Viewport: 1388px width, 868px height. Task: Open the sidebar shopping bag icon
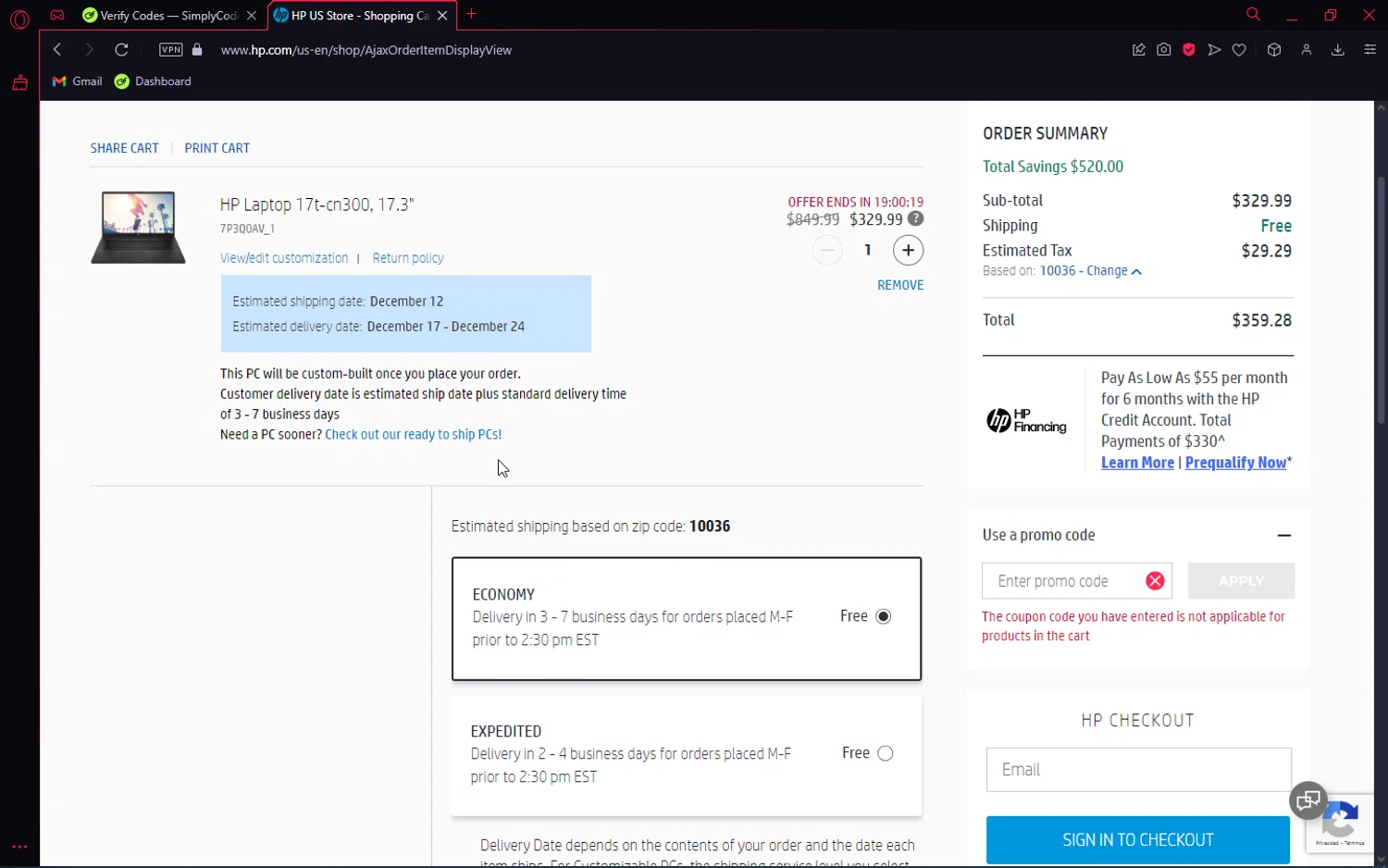(x=19, y=82)
